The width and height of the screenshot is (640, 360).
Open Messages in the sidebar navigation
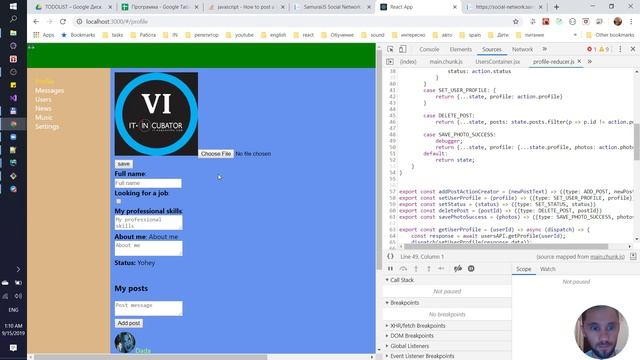point(49,90)
